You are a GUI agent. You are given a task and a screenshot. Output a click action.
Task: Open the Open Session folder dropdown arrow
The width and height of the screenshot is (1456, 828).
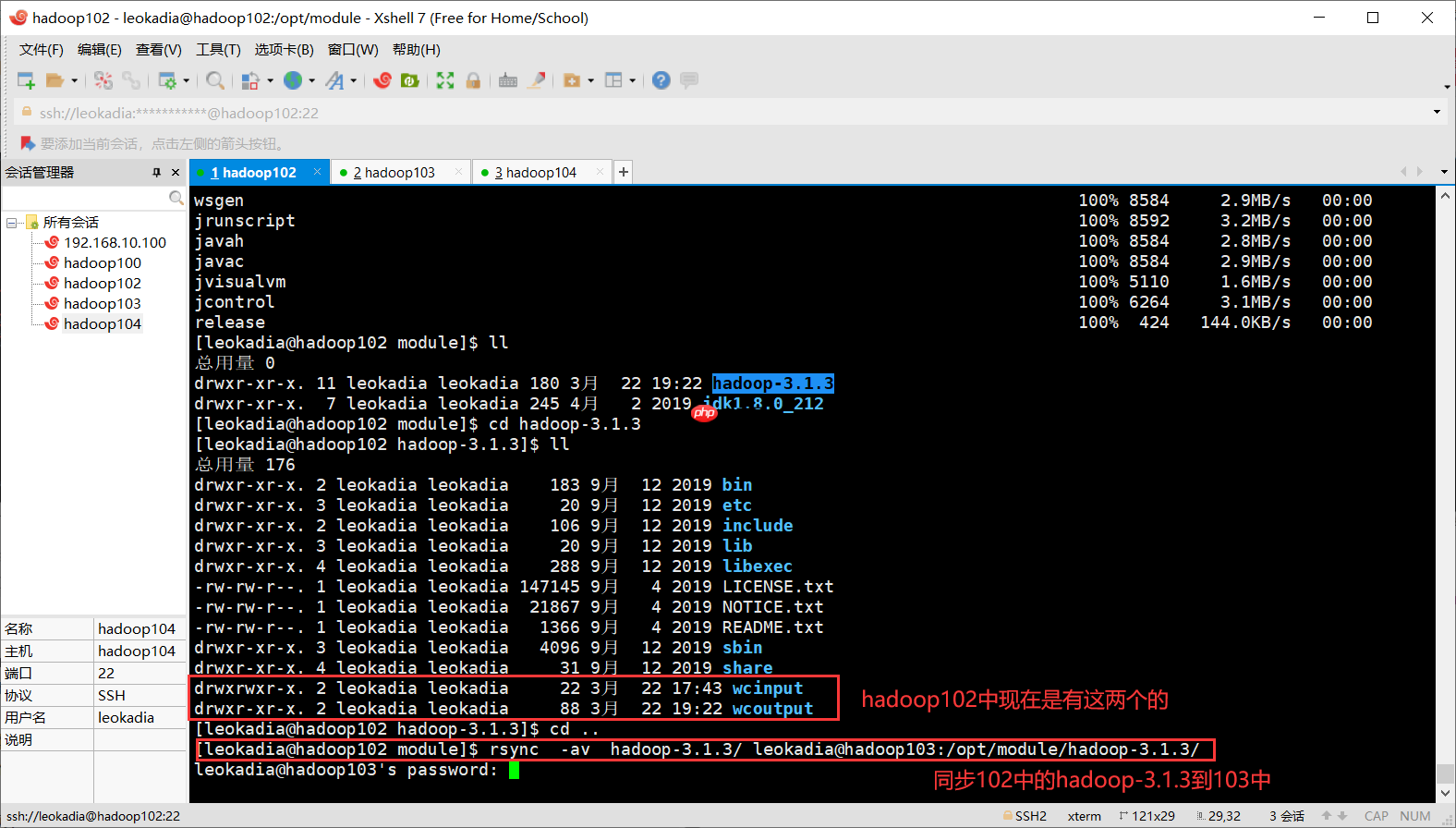pyautogui.click(x=74, y=80)
